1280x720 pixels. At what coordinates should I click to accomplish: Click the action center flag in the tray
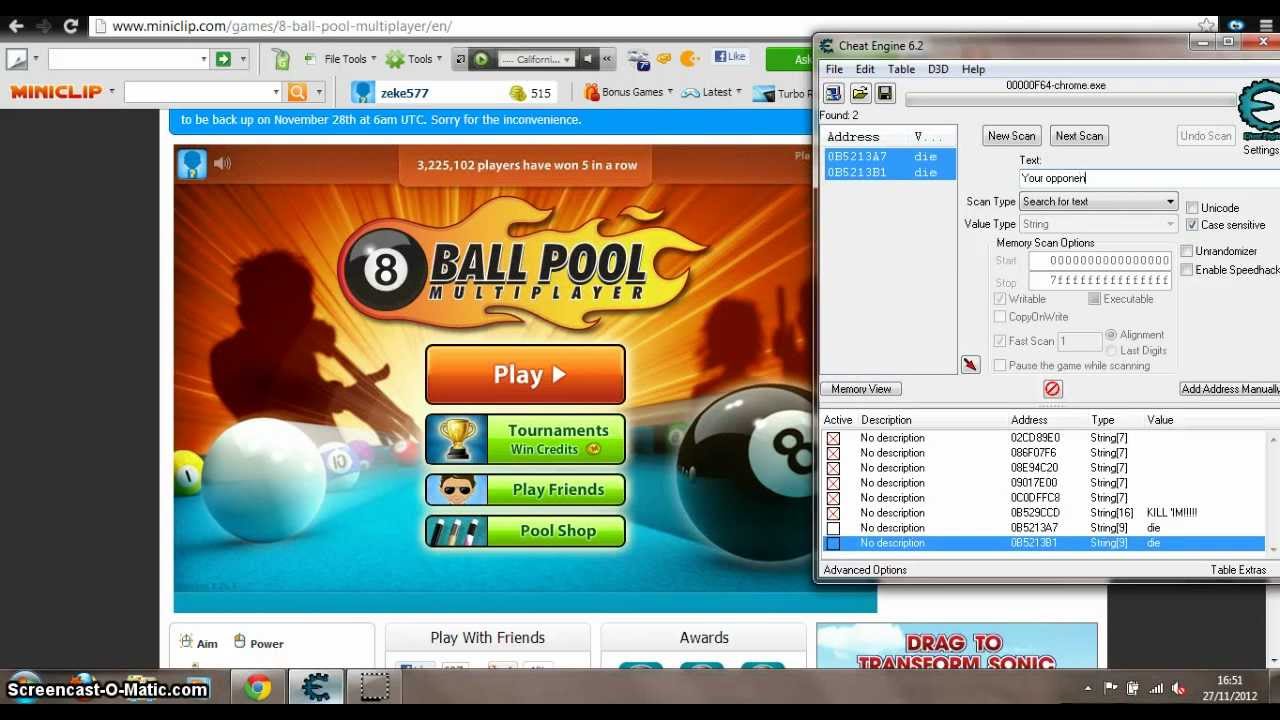click(1111, 688)
